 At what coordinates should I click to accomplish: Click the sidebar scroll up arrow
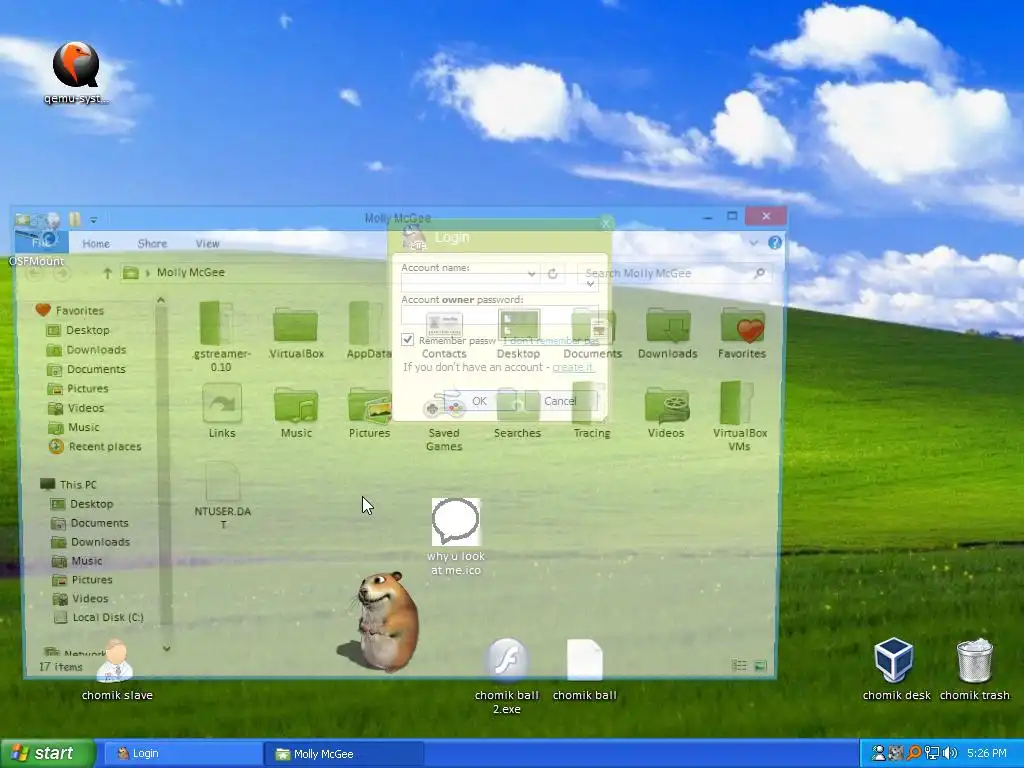pyautogui.click(x=161, y=300)
